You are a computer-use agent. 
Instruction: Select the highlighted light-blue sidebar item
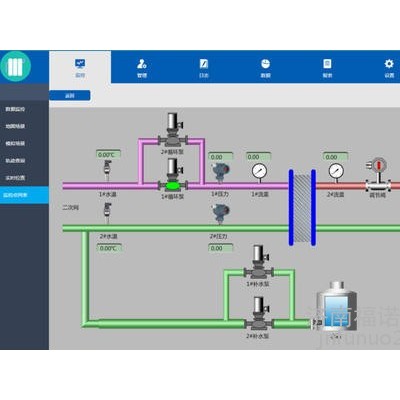(24, 195)
